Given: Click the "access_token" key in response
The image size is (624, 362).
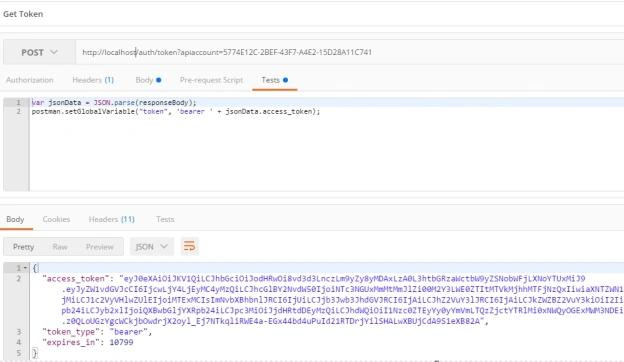Looking at the screenshot, I should [76, 278].
